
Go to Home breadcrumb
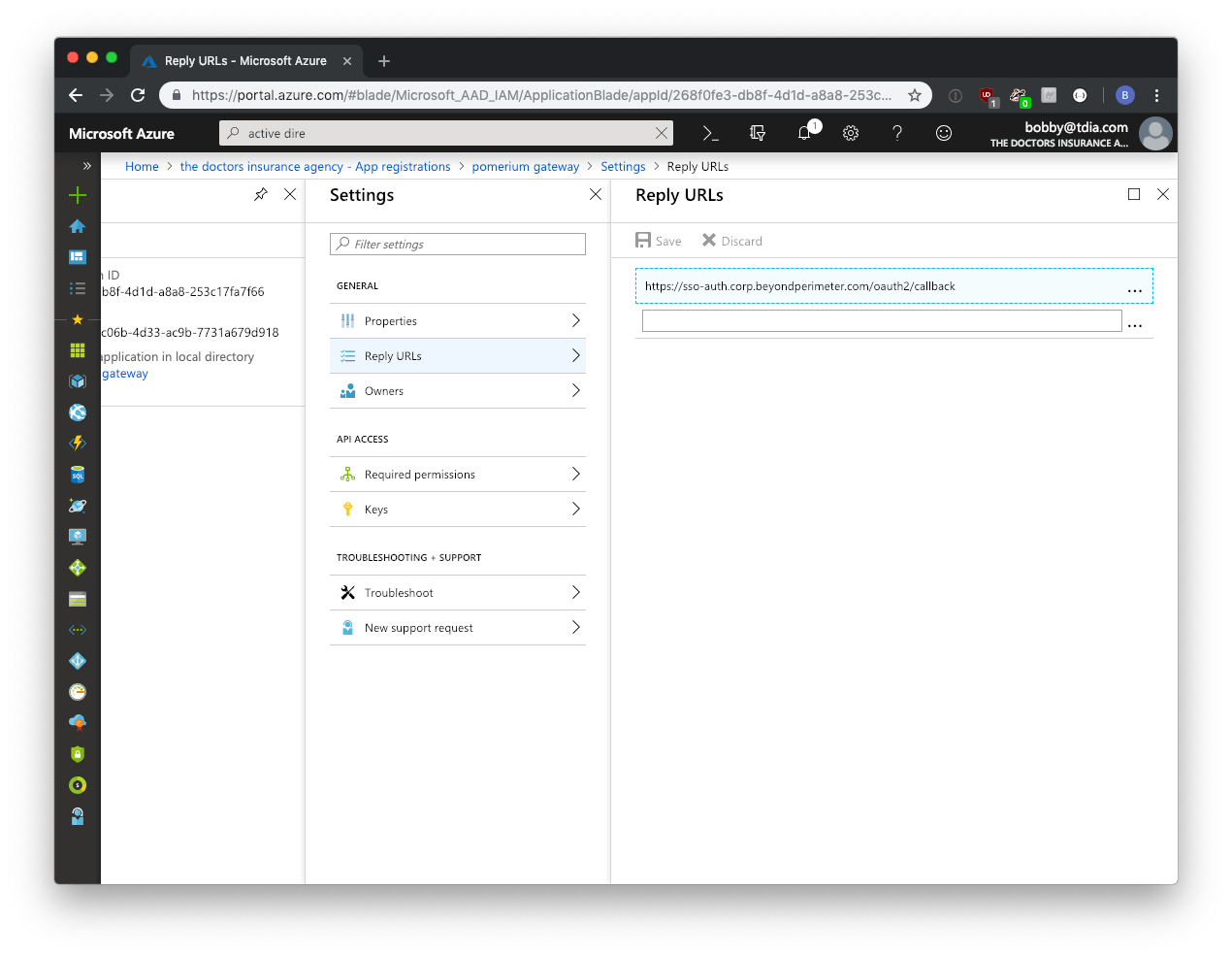coord(142,167)
